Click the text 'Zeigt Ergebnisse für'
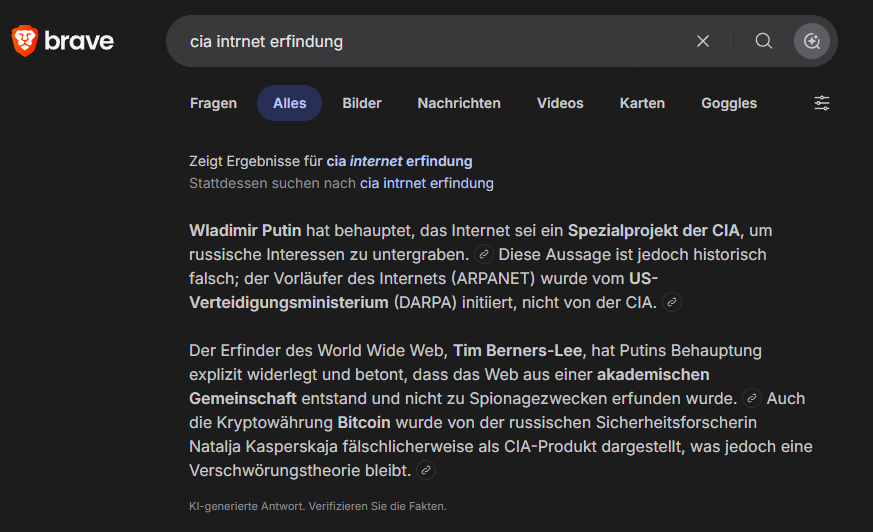Screen dimensions: 873x532 pos(256,161)
